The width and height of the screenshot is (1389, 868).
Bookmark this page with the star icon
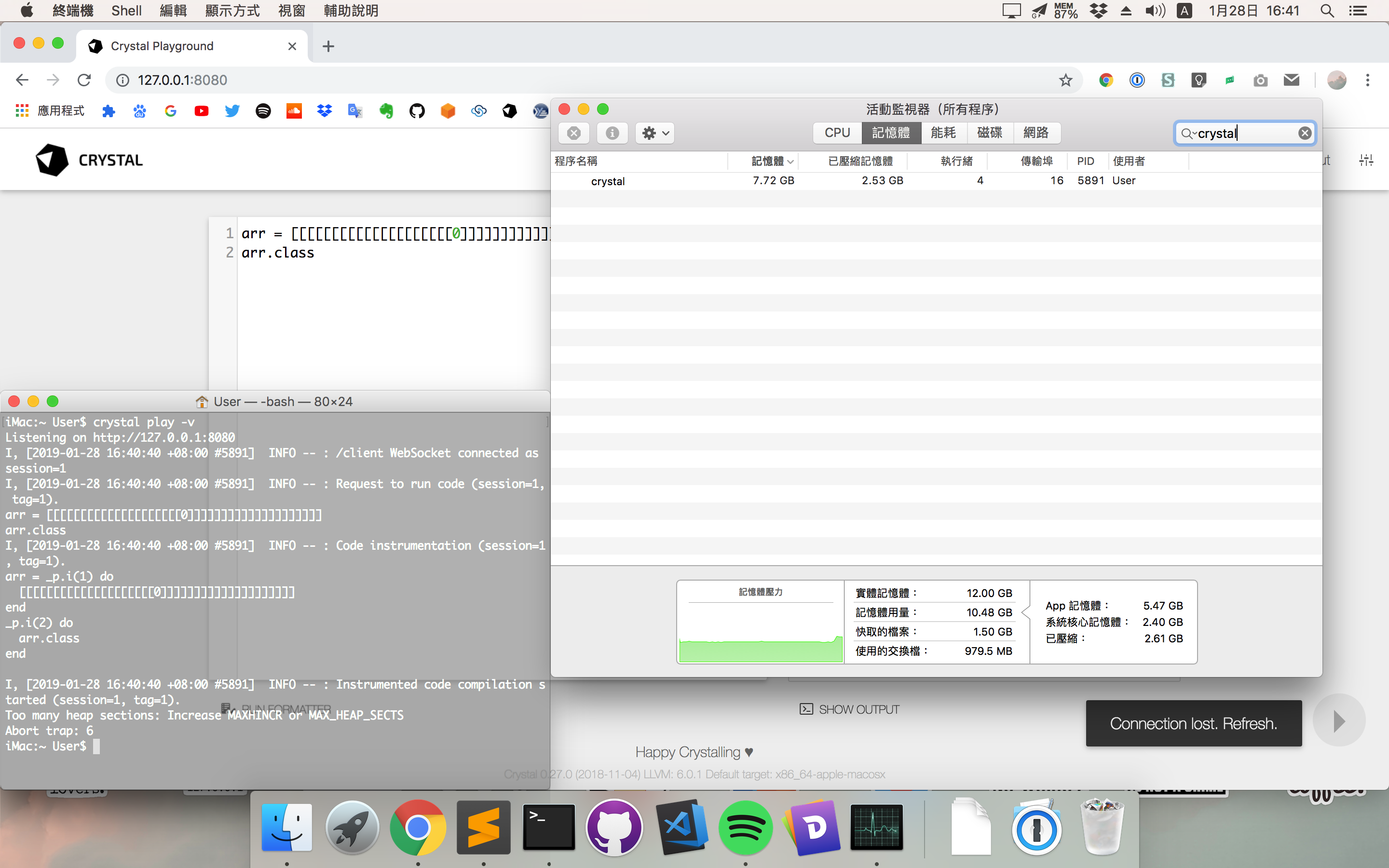tap(1065, 81)
